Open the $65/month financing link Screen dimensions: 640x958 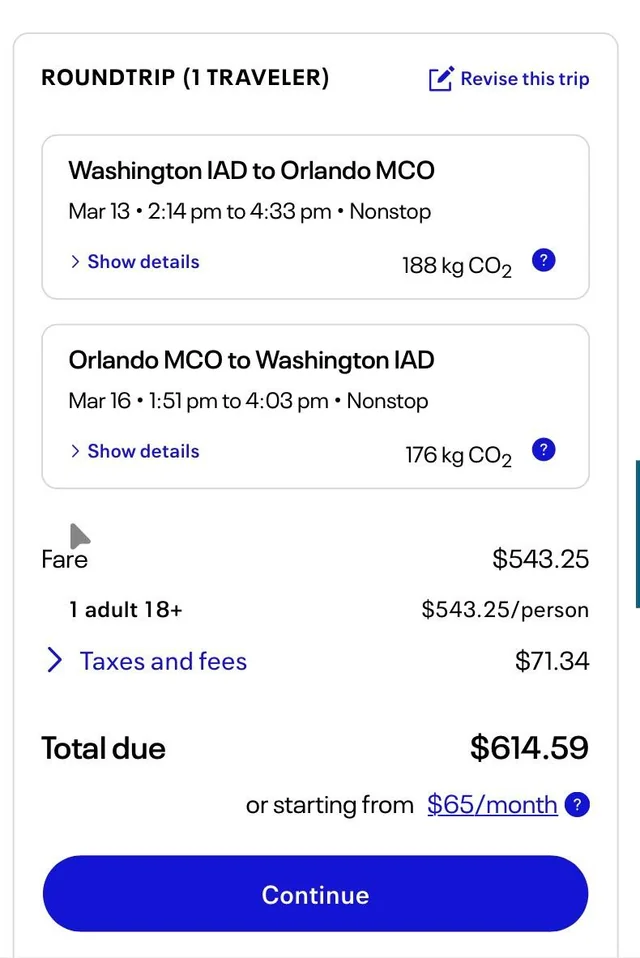tap(492, 805)
